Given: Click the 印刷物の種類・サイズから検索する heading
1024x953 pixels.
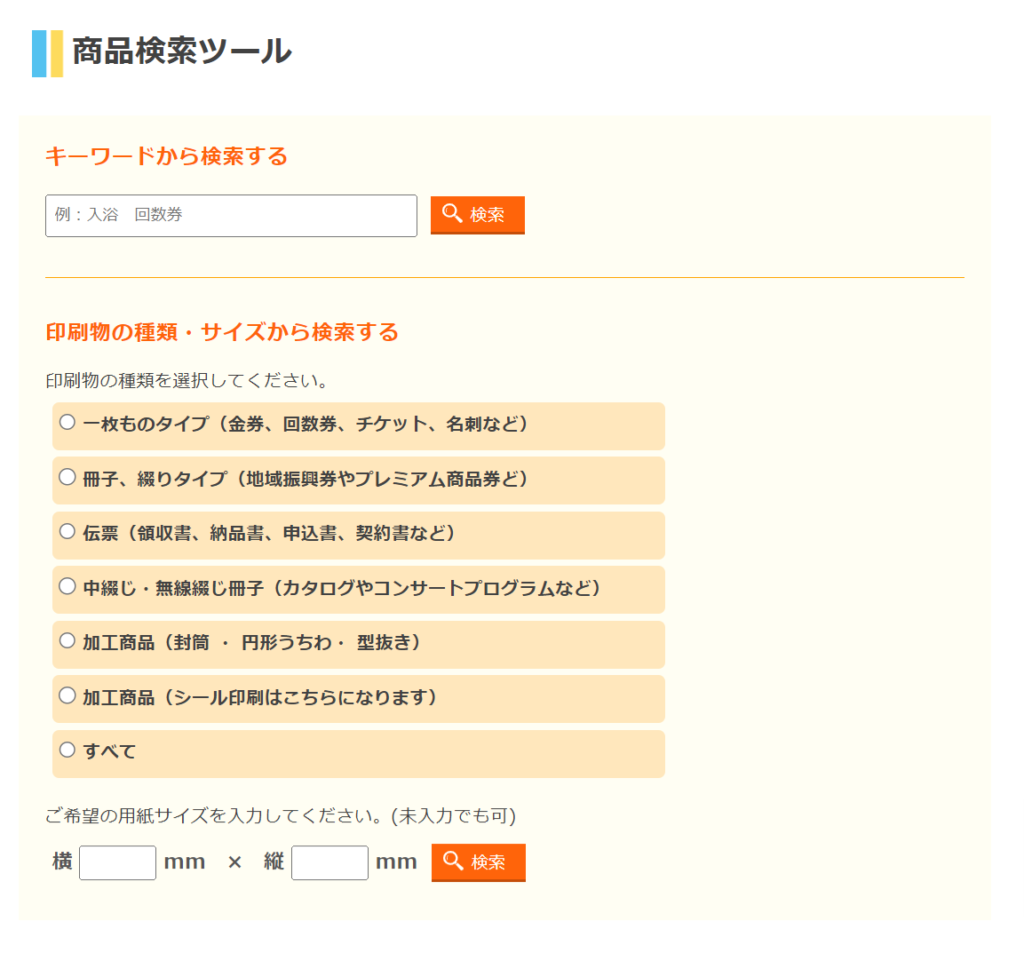Looking at the screenshot, I should point(222,332).
